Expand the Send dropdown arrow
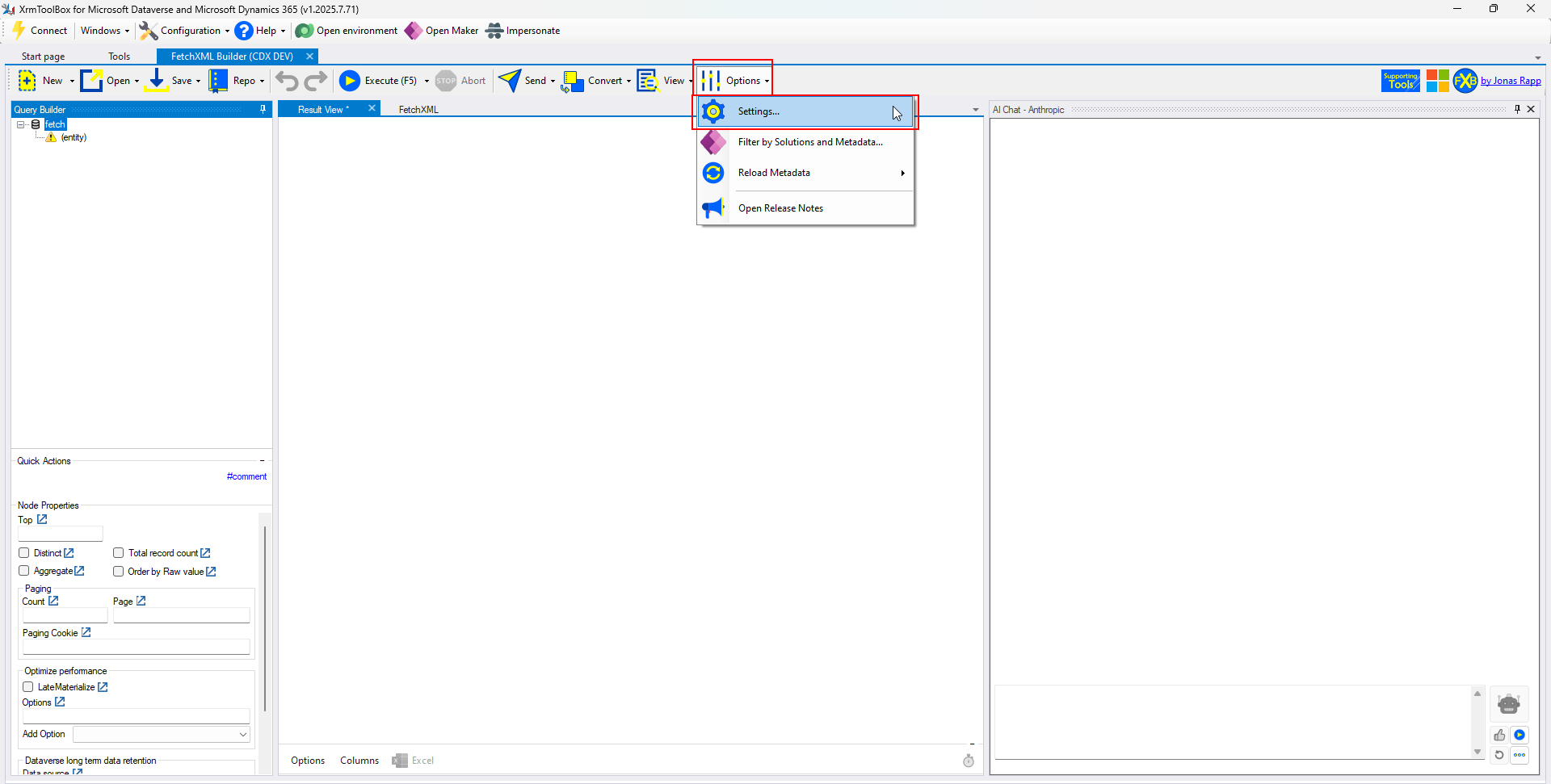The width and height of the screenshot is (1551, 784). pos(553,81)
